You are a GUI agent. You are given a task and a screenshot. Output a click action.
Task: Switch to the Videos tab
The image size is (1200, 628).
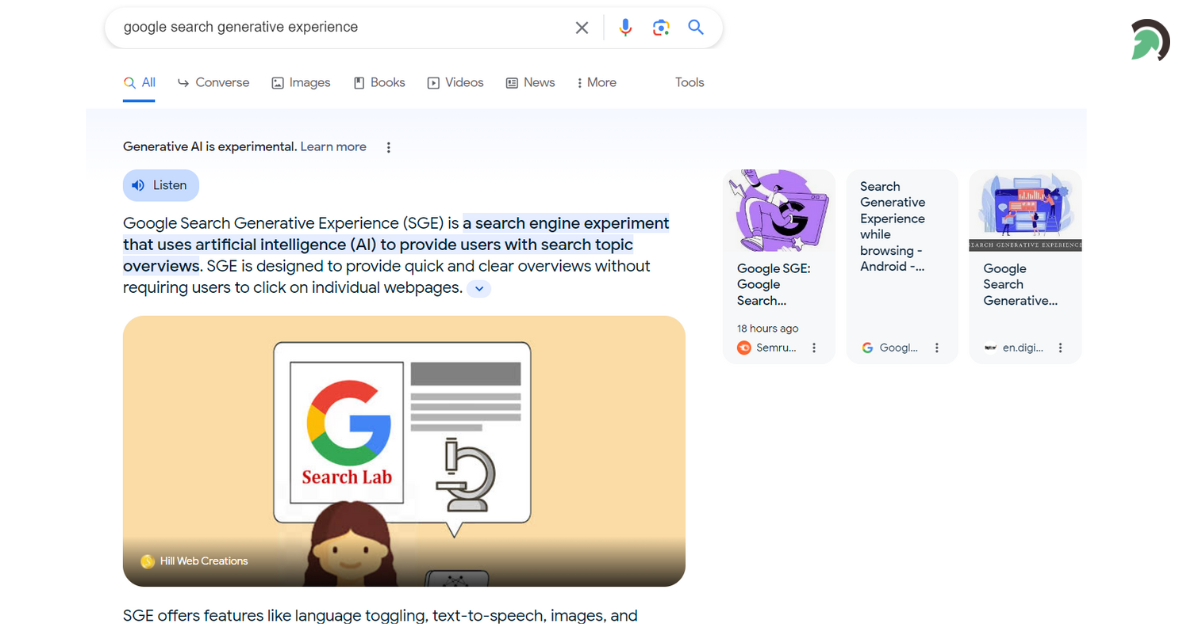[x=455, y=83]
